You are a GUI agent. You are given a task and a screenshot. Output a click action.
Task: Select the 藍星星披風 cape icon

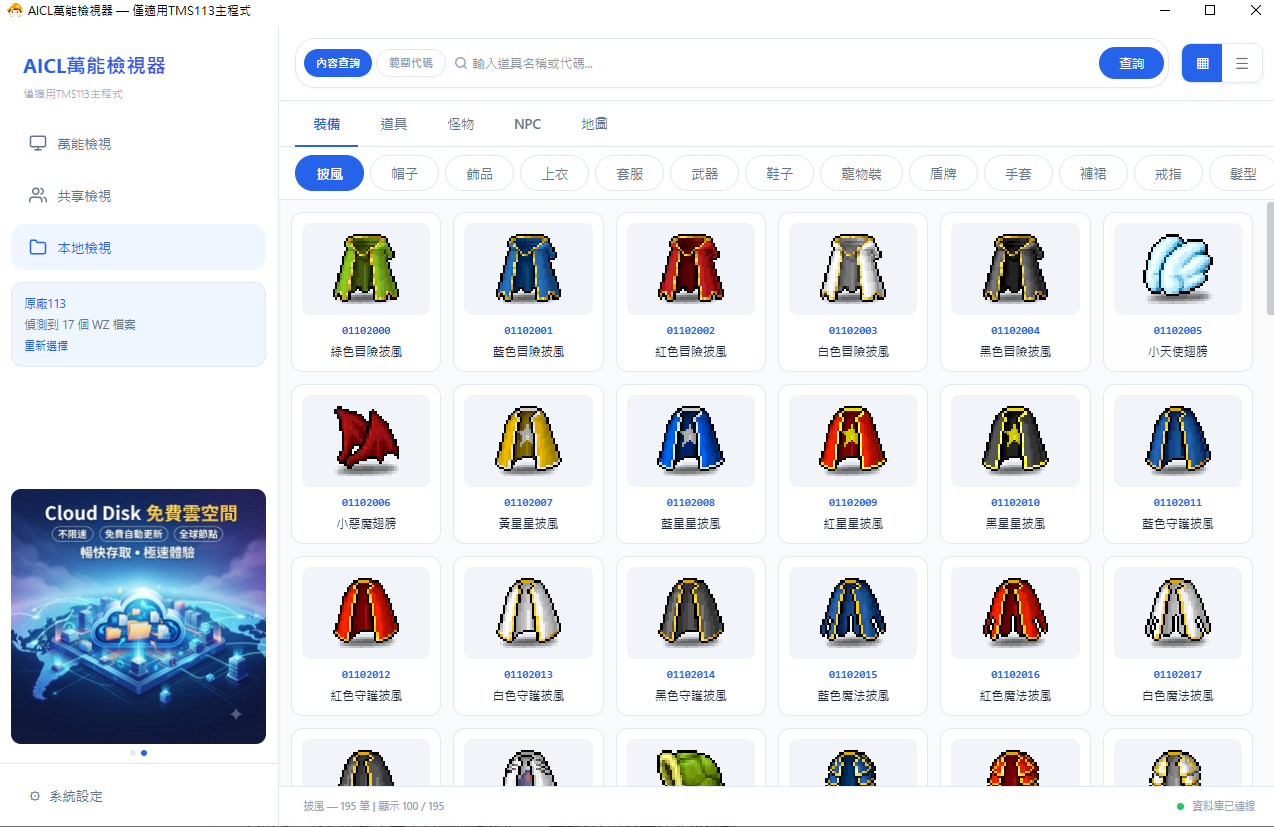tap(690, 439)
